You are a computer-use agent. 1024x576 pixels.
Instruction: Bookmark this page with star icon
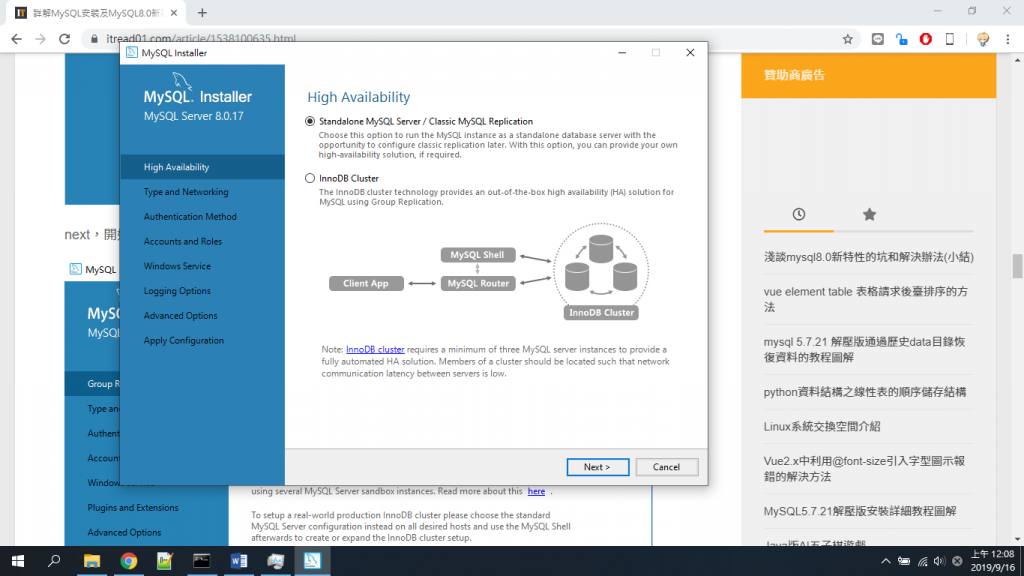pyautogui.click(x=848, y=39)
